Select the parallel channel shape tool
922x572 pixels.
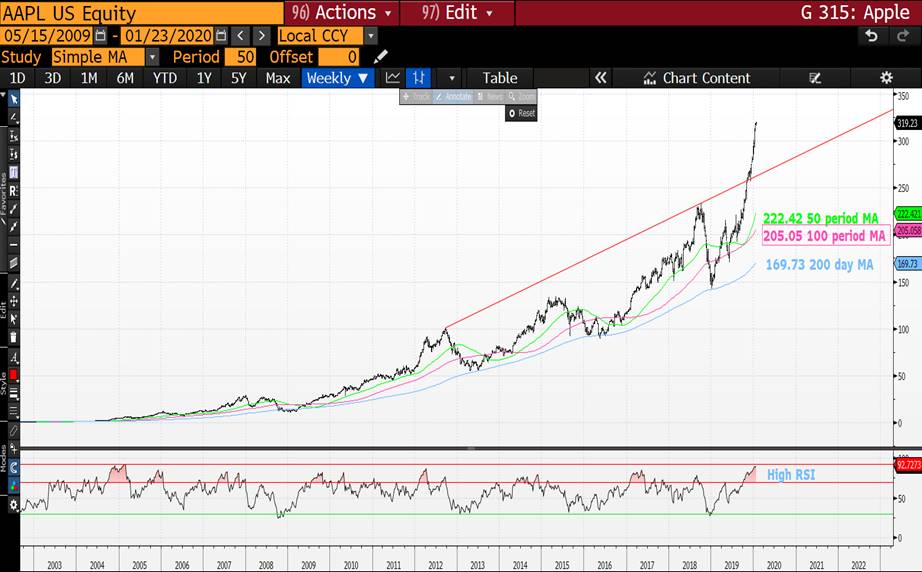coord(13,263)
